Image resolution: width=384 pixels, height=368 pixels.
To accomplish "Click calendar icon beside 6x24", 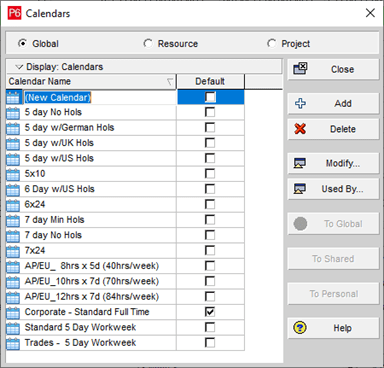I will tap(13, 204).
